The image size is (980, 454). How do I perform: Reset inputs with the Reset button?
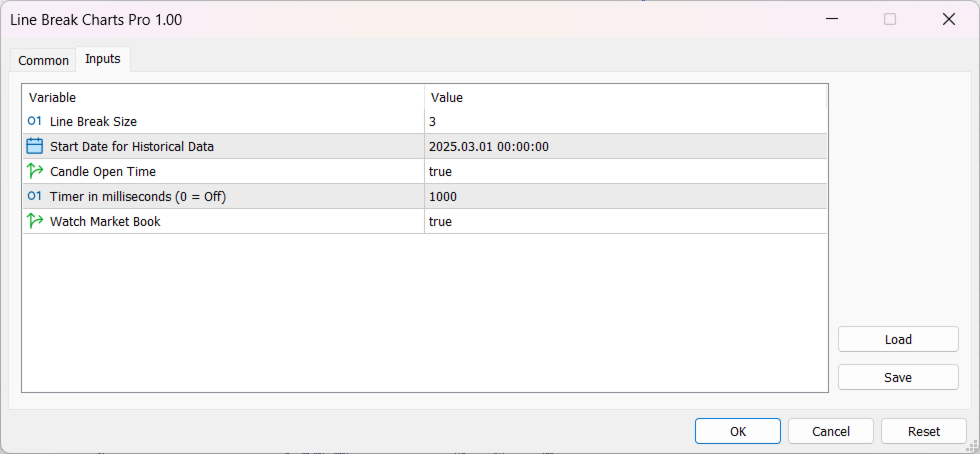tap(924, 431)
